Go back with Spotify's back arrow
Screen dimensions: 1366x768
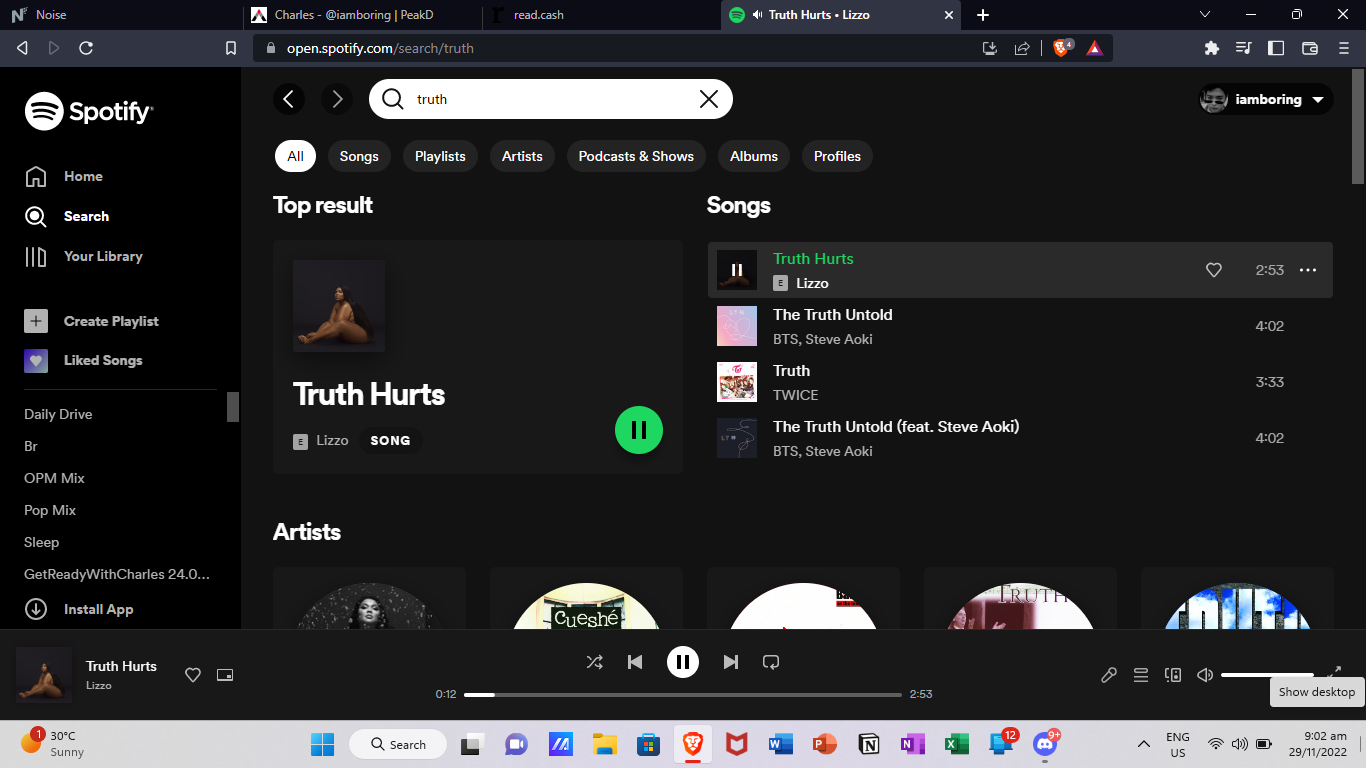click(289, 99)
